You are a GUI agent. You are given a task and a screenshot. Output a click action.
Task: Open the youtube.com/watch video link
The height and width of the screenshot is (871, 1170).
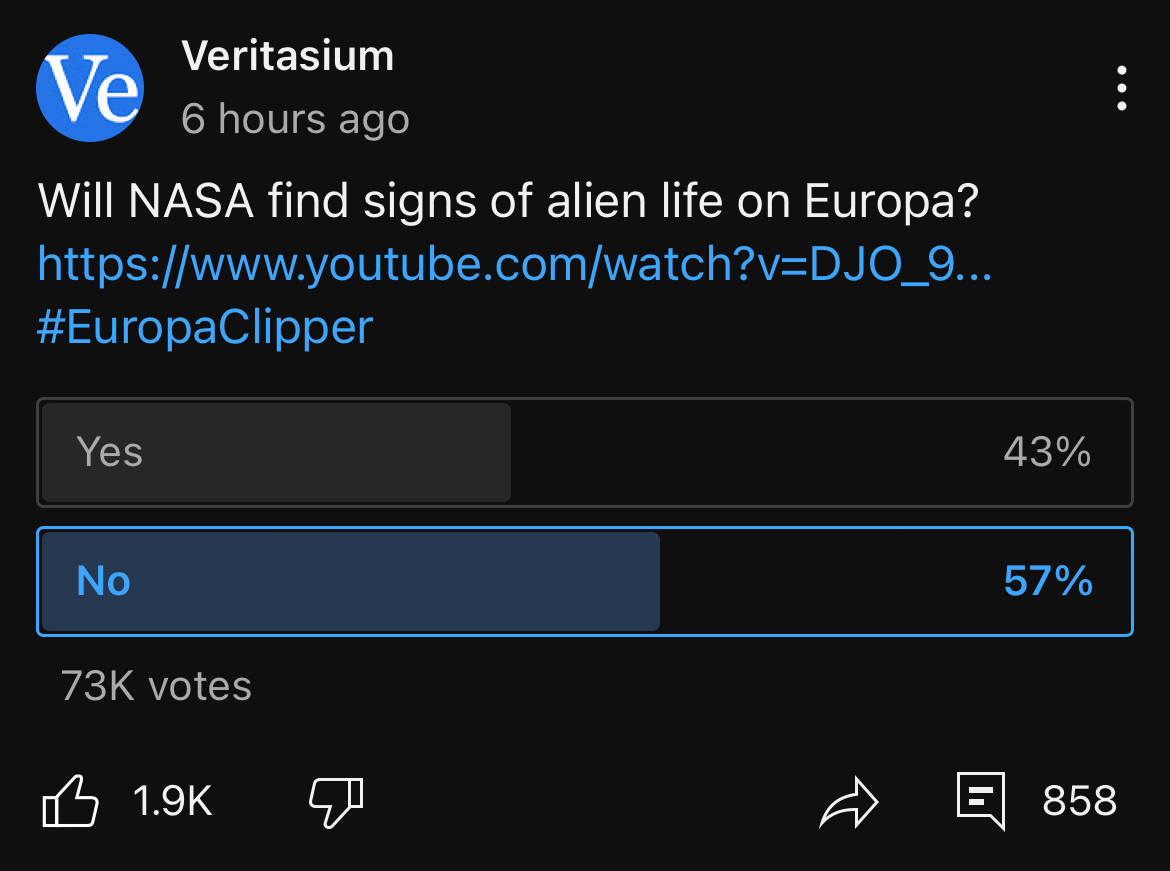pyautogui.click(x=515, y=263)
